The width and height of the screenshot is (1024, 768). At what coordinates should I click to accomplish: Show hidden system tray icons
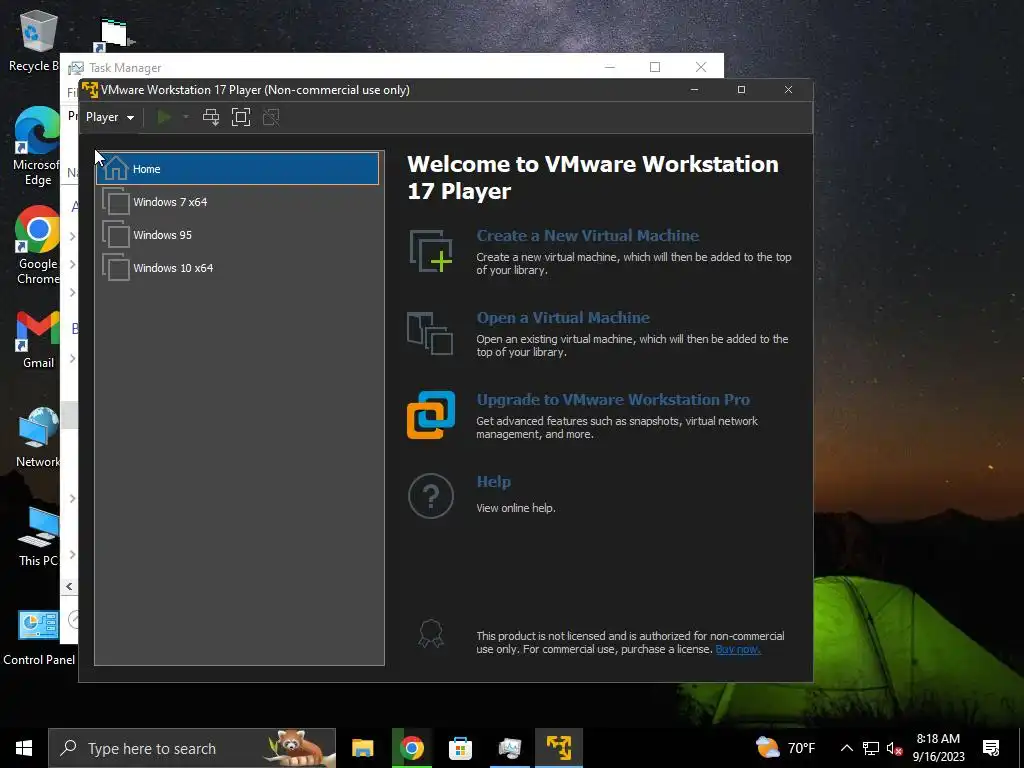pos(846,748)
